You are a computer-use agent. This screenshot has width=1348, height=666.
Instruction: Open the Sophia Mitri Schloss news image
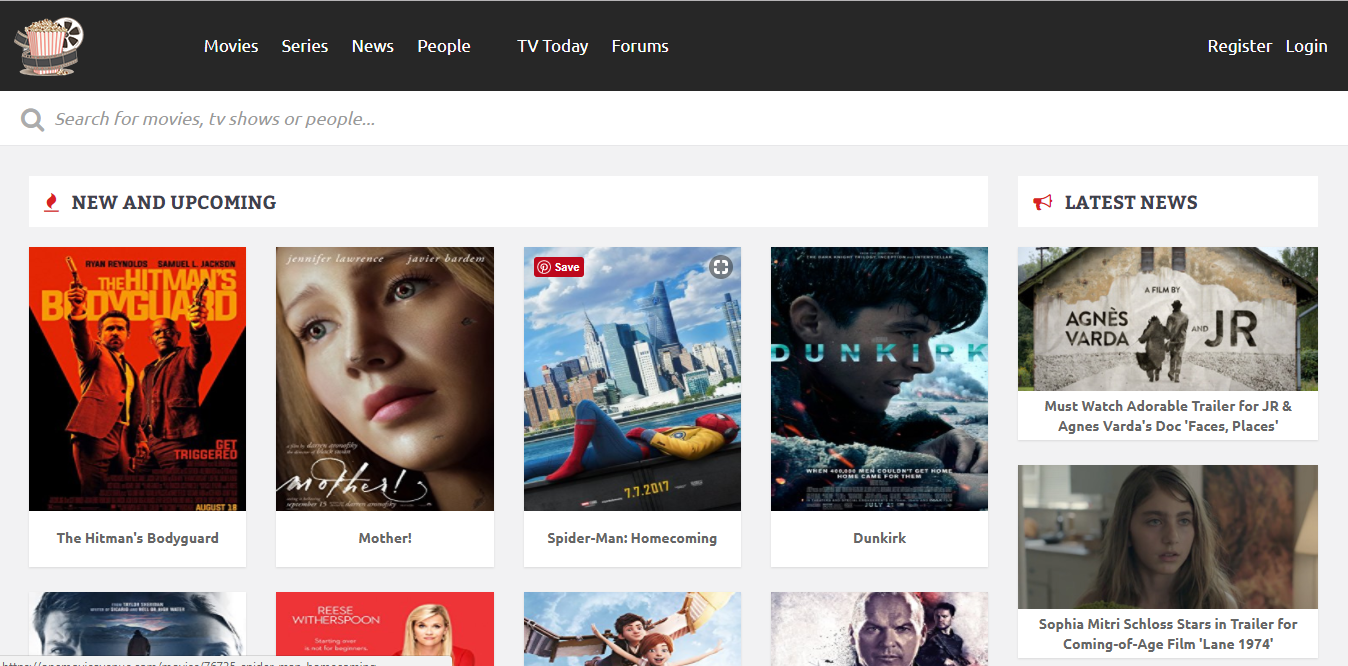(1168, 537)
